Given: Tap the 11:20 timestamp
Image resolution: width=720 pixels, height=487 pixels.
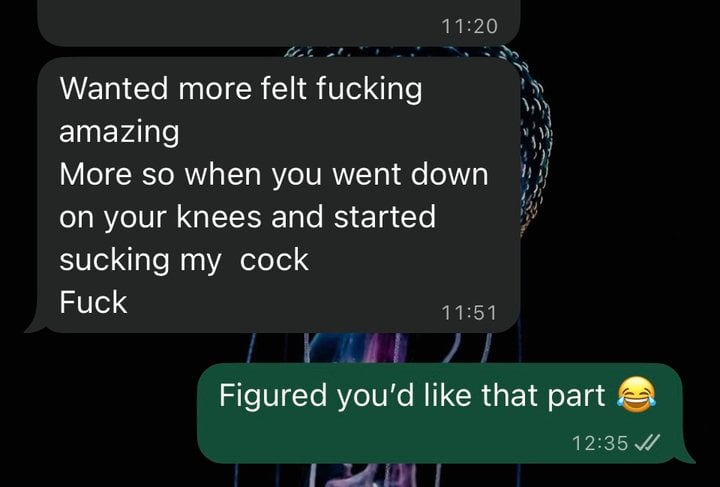Looking at the screenshot, I should (x=469, y=26).
